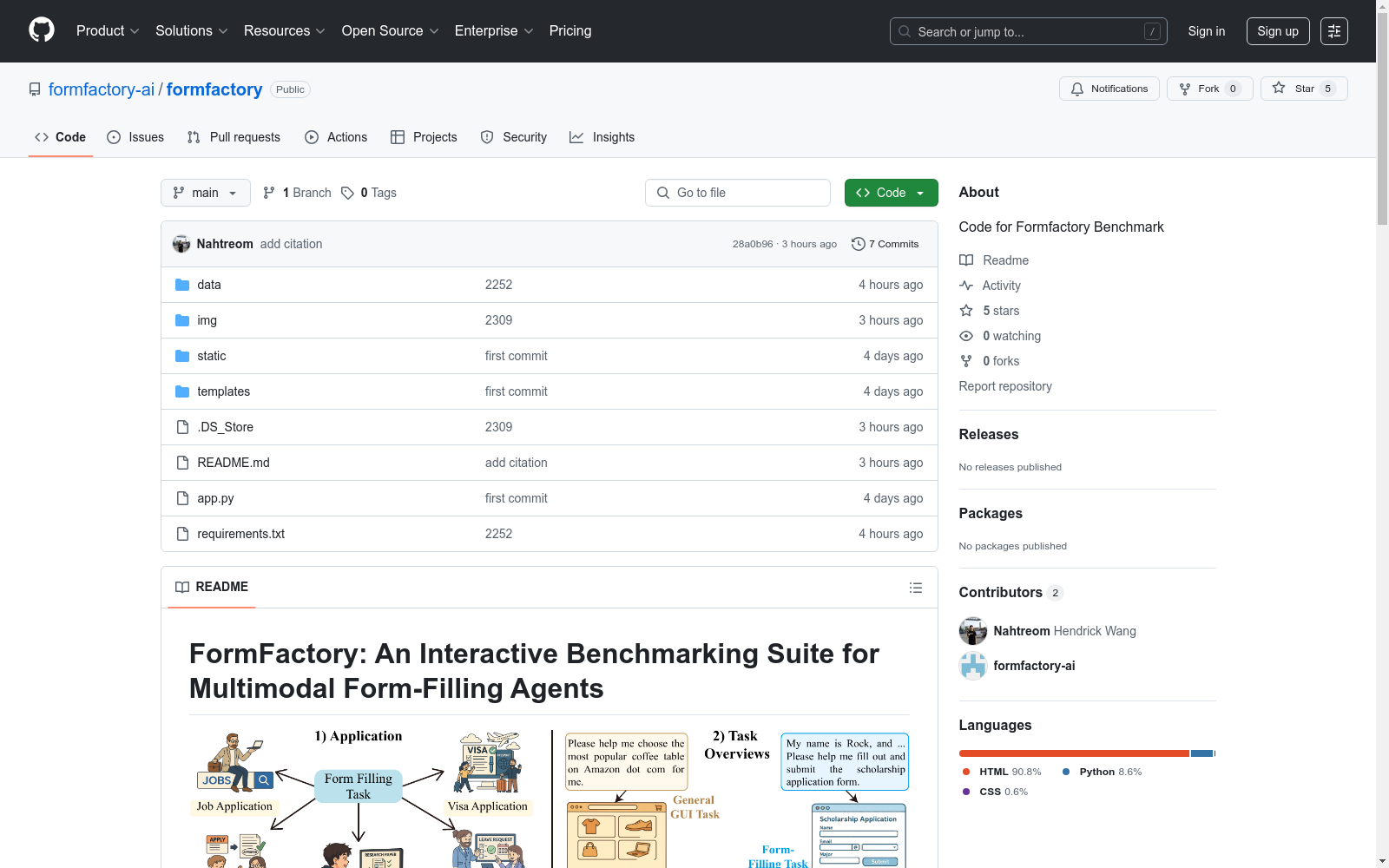Screen dimensions: 1389x868
Task: Click the app.py file icon
Action: (182, 498)
